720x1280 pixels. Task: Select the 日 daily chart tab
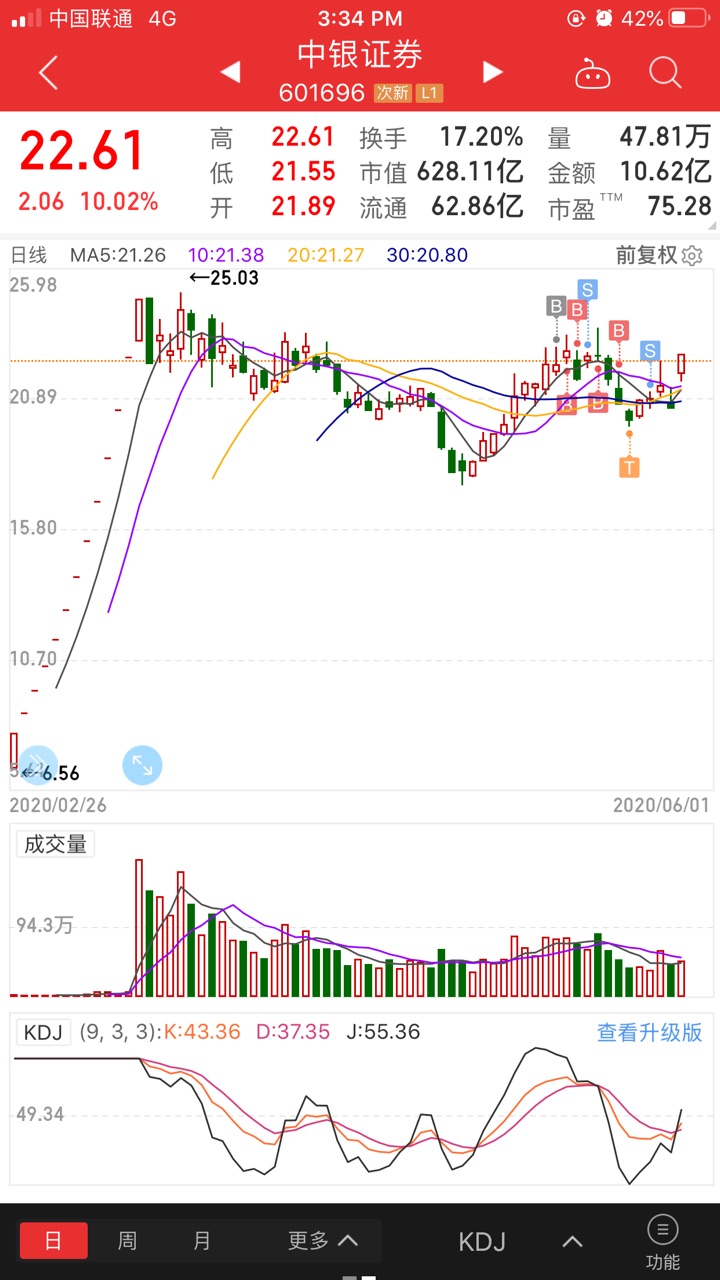53,1241
